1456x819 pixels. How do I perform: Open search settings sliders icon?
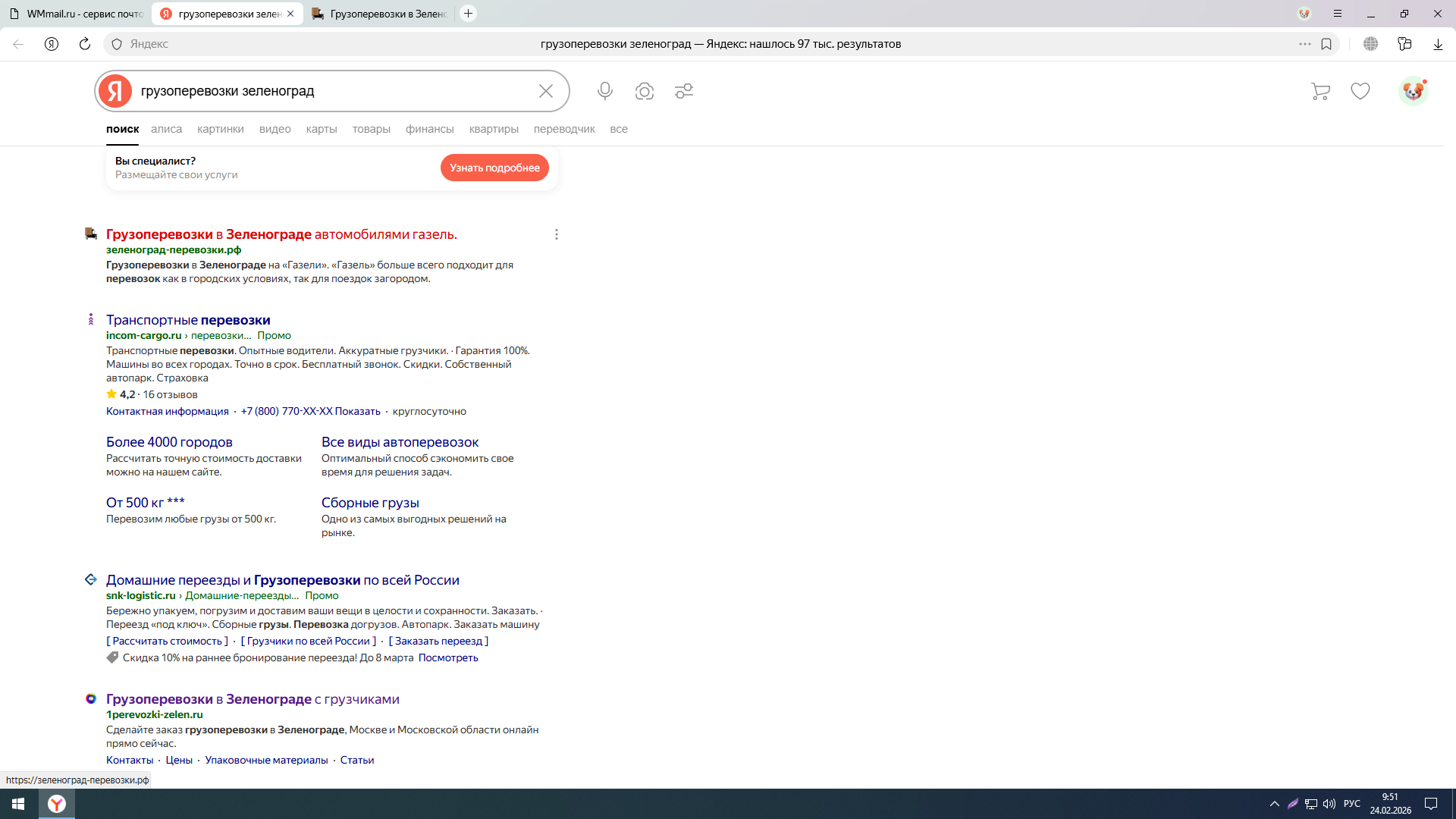[x=684, y=91]
